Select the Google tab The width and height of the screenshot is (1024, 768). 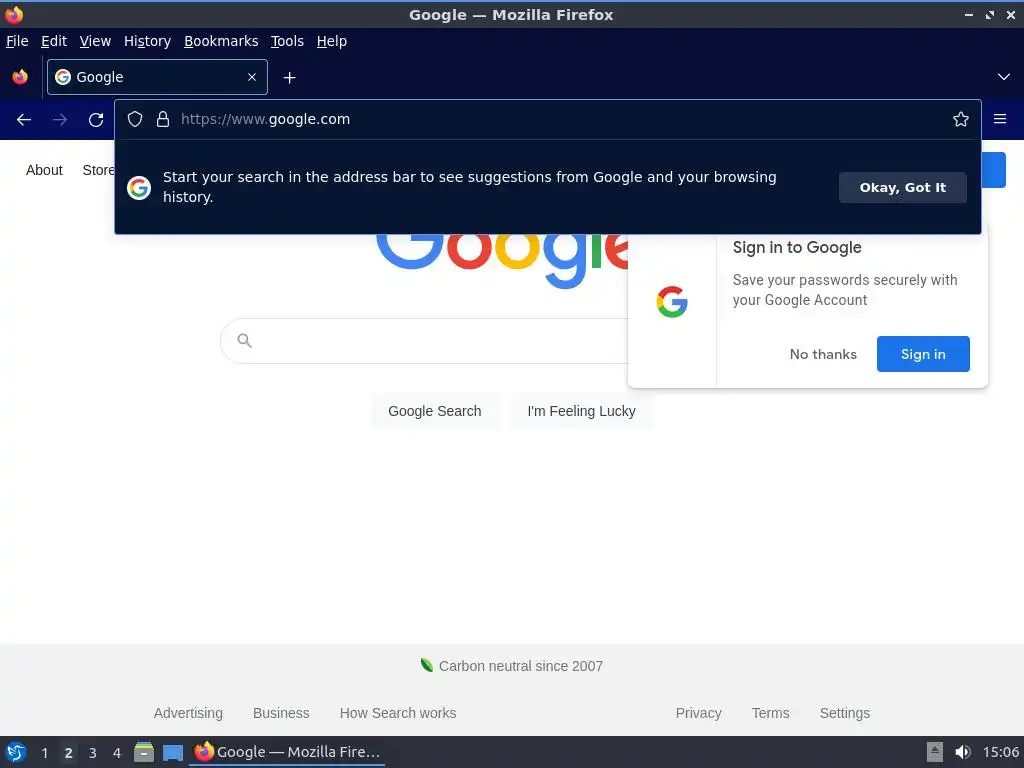pos(157,77)
